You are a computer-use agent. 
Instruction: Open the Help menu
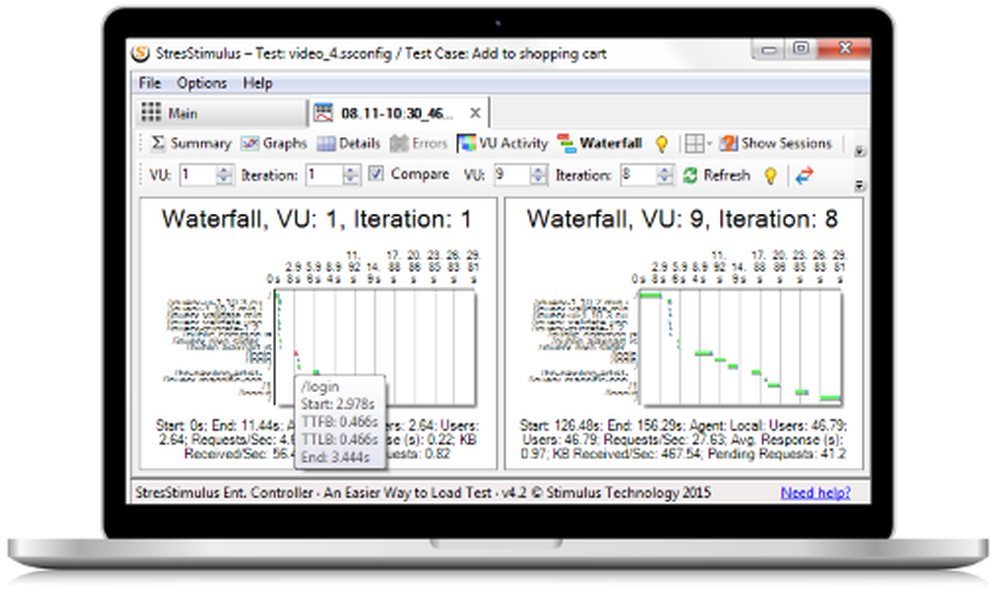tap(258, 84)
